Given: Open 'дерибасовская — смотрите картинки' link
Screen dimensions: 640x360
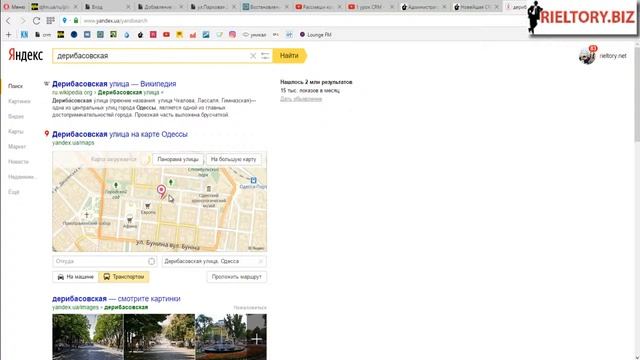Looking at the screenshot, I should click(x=116, y=298).
